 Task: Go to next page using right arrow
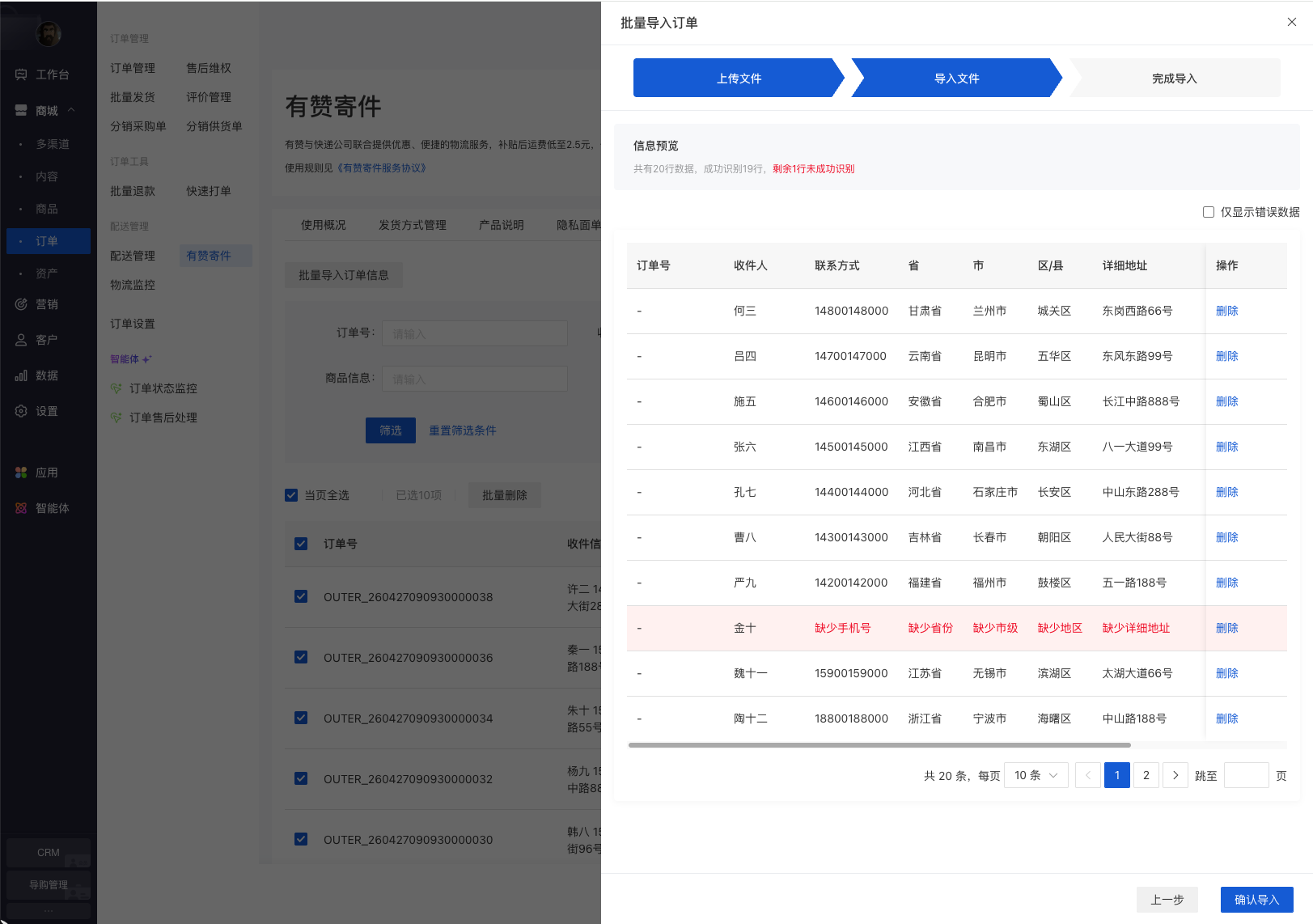1175,775
